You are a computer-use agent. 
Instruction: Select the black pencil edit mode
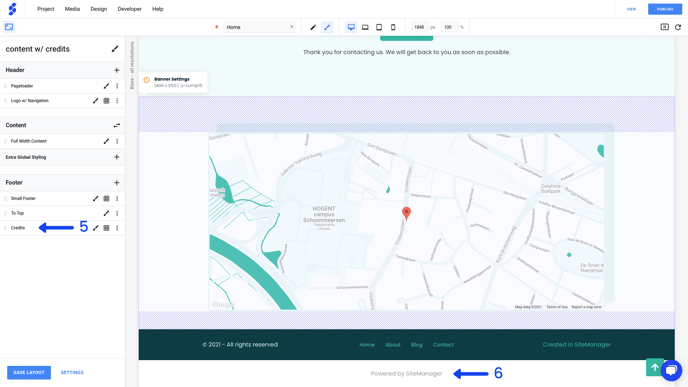click(x=313, y=27)
